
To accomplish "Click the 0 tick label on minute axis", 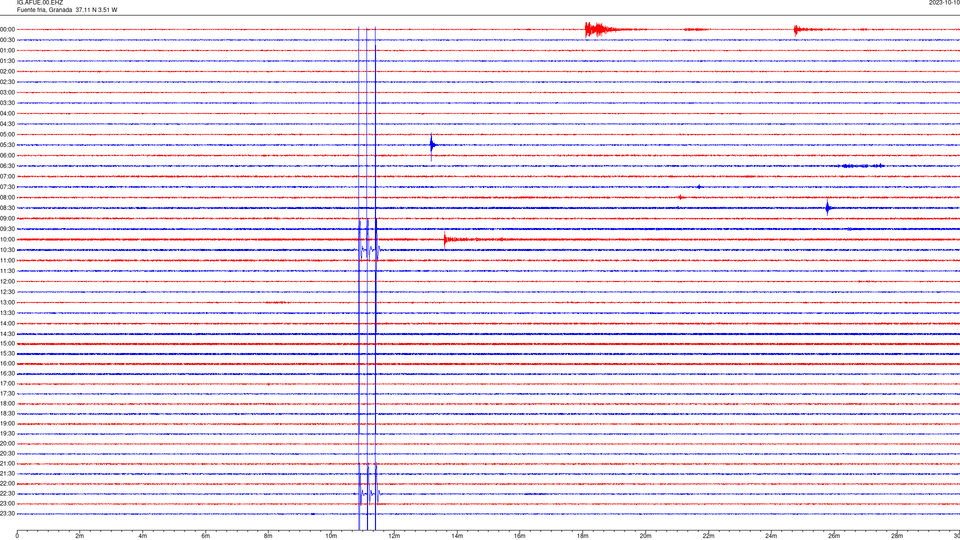I will (17, 536).
